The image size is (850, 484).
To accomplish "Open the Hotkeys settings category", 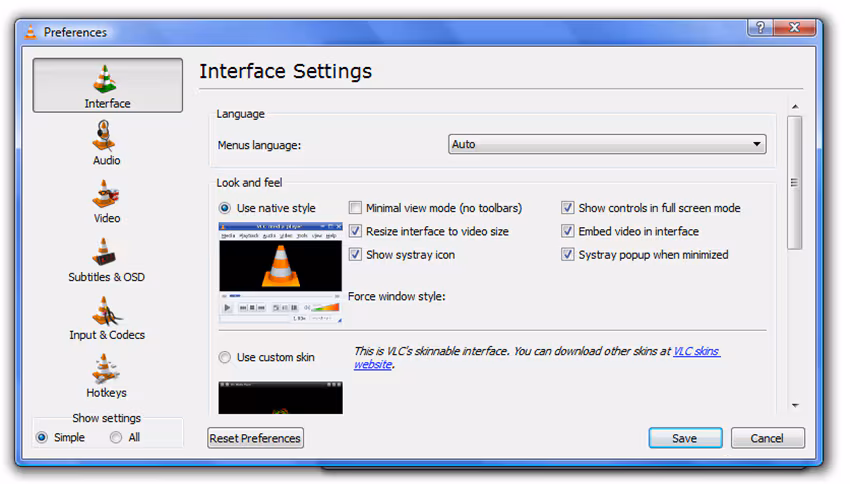I will pos(106,376).
